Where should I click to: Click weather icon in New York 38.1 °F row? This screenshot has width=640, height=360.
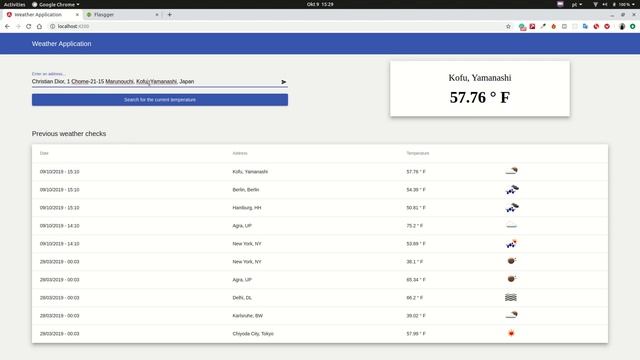point(511,260)
